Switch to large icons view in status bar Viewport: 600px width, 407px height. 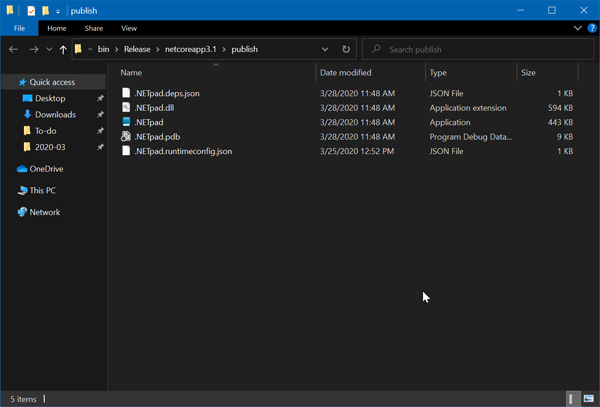[589, 399]
